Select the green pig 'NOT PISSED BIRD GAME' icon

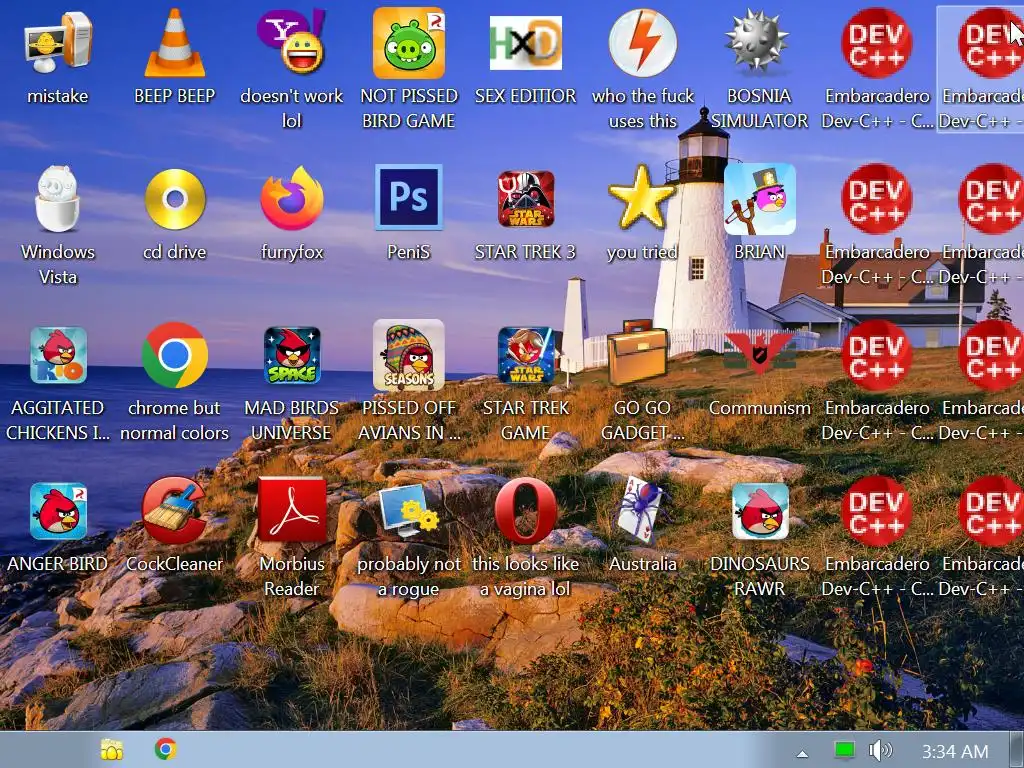tap(409, 43)
